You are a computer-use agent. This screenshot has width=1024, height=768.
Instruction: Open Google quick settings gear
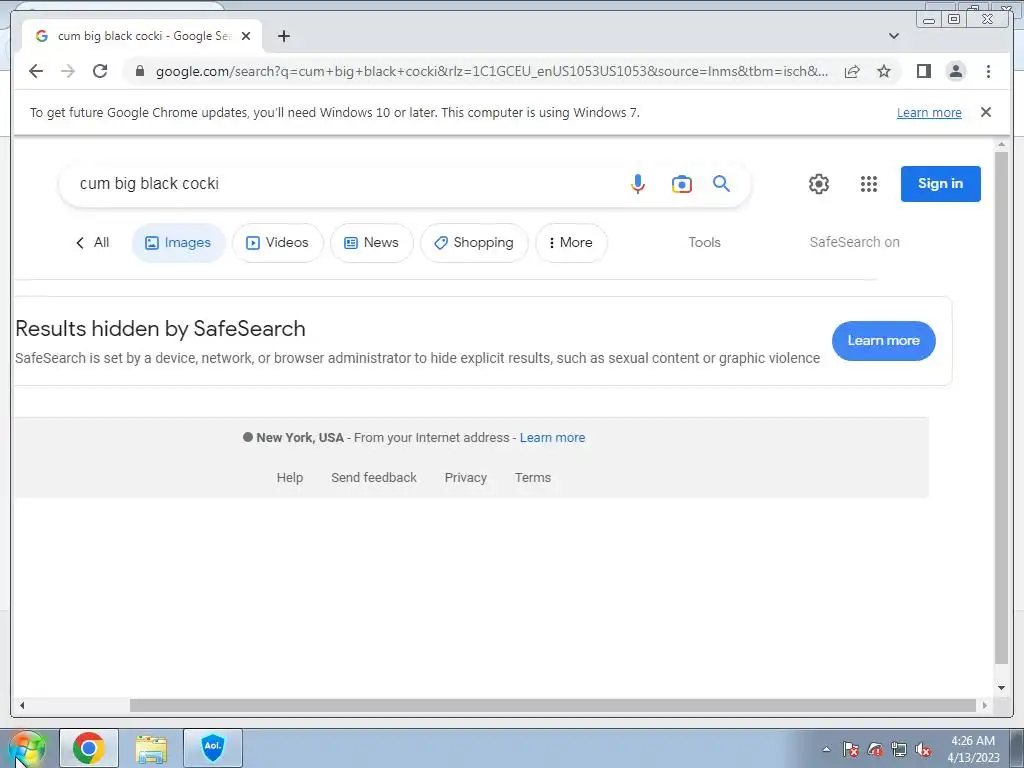pos(819,184)
